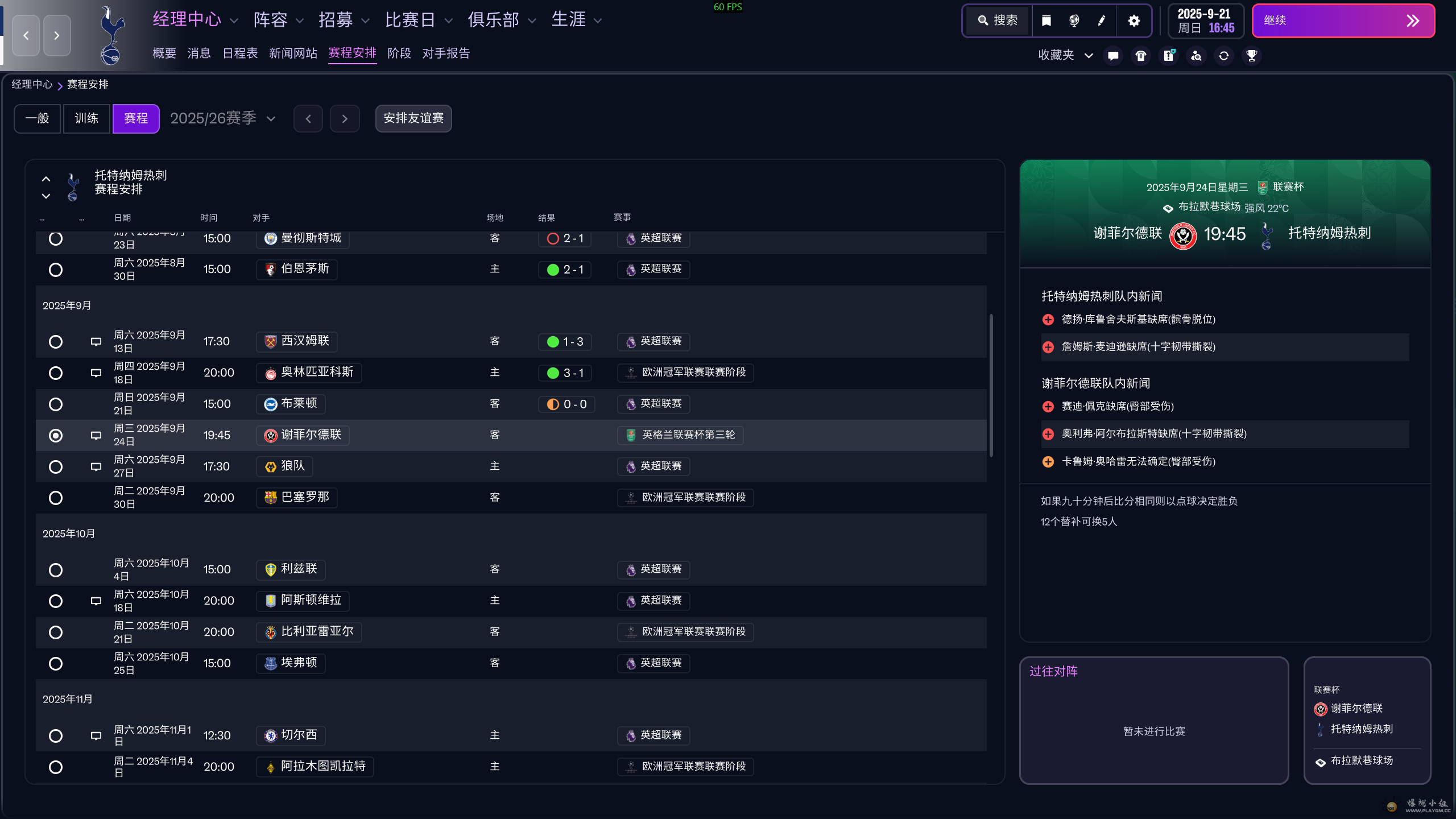Open the settings gear icon
This screenshot has width=1456, height=819.
pos(1134,21)
